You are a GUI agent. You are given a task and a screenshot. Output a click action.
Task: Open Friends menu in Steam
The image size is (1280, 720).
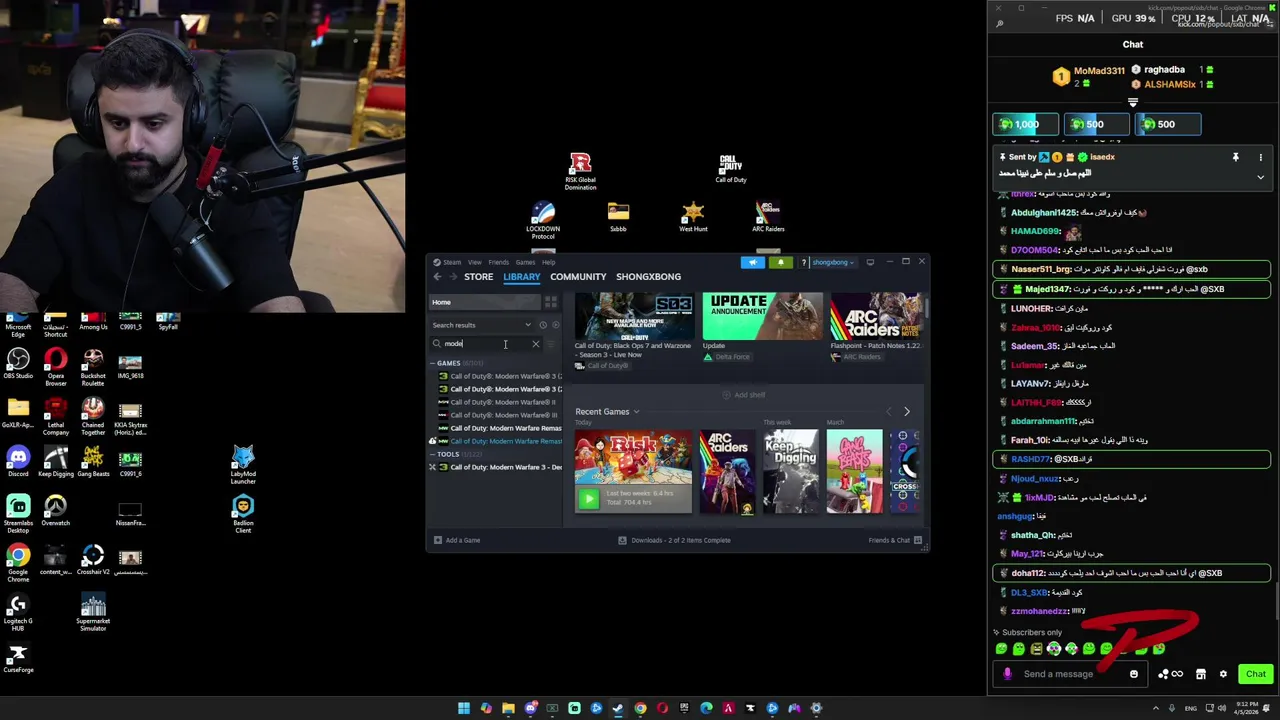(x=498, y=262)
